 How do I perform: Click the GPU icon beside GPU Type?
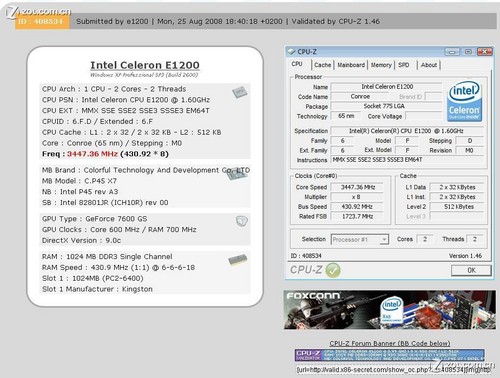pyautogui.click(x=242, y=221)
